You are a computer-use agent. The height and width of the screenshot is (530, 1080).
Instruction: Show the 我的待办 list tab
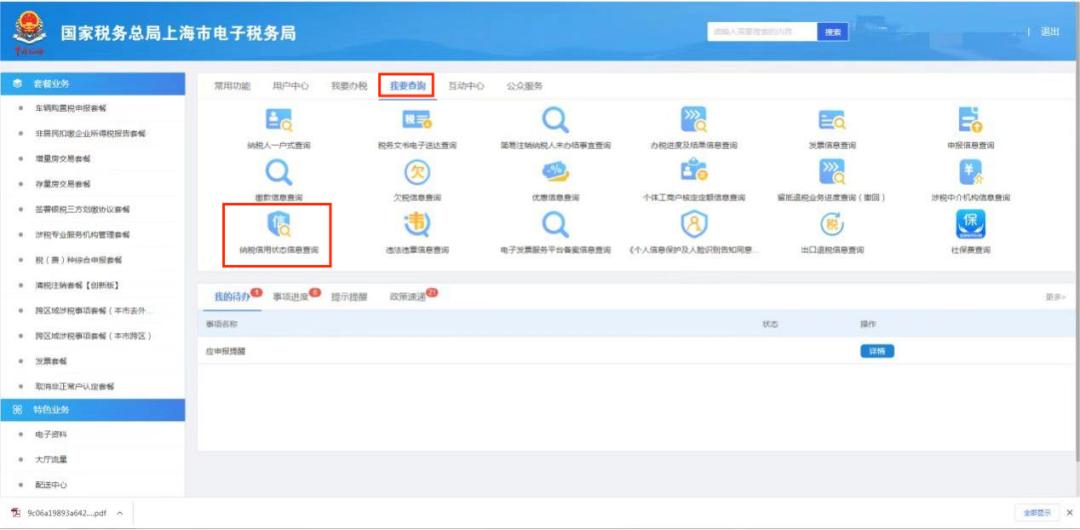(x=232, y=297)
